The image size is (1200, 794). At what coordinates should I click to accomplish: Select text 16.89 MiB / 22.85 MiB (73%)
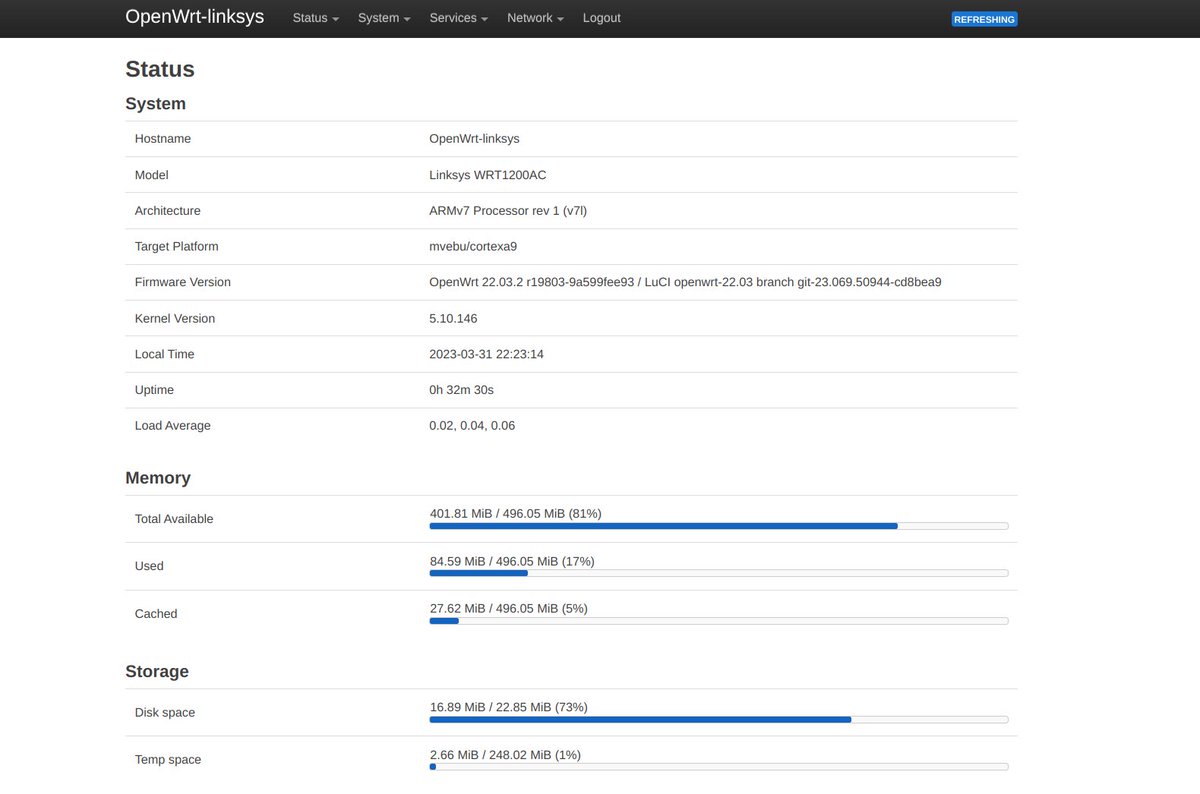coord(509,707)
